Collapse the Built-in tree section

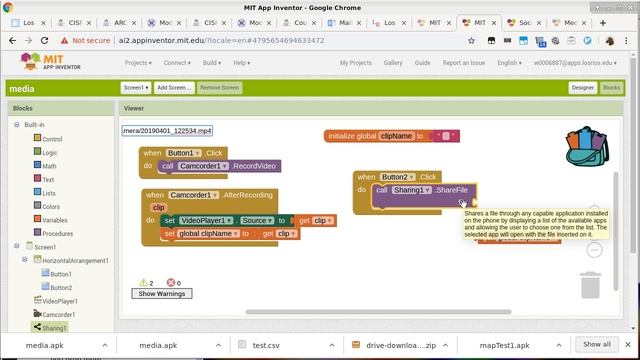click(17, 124)
